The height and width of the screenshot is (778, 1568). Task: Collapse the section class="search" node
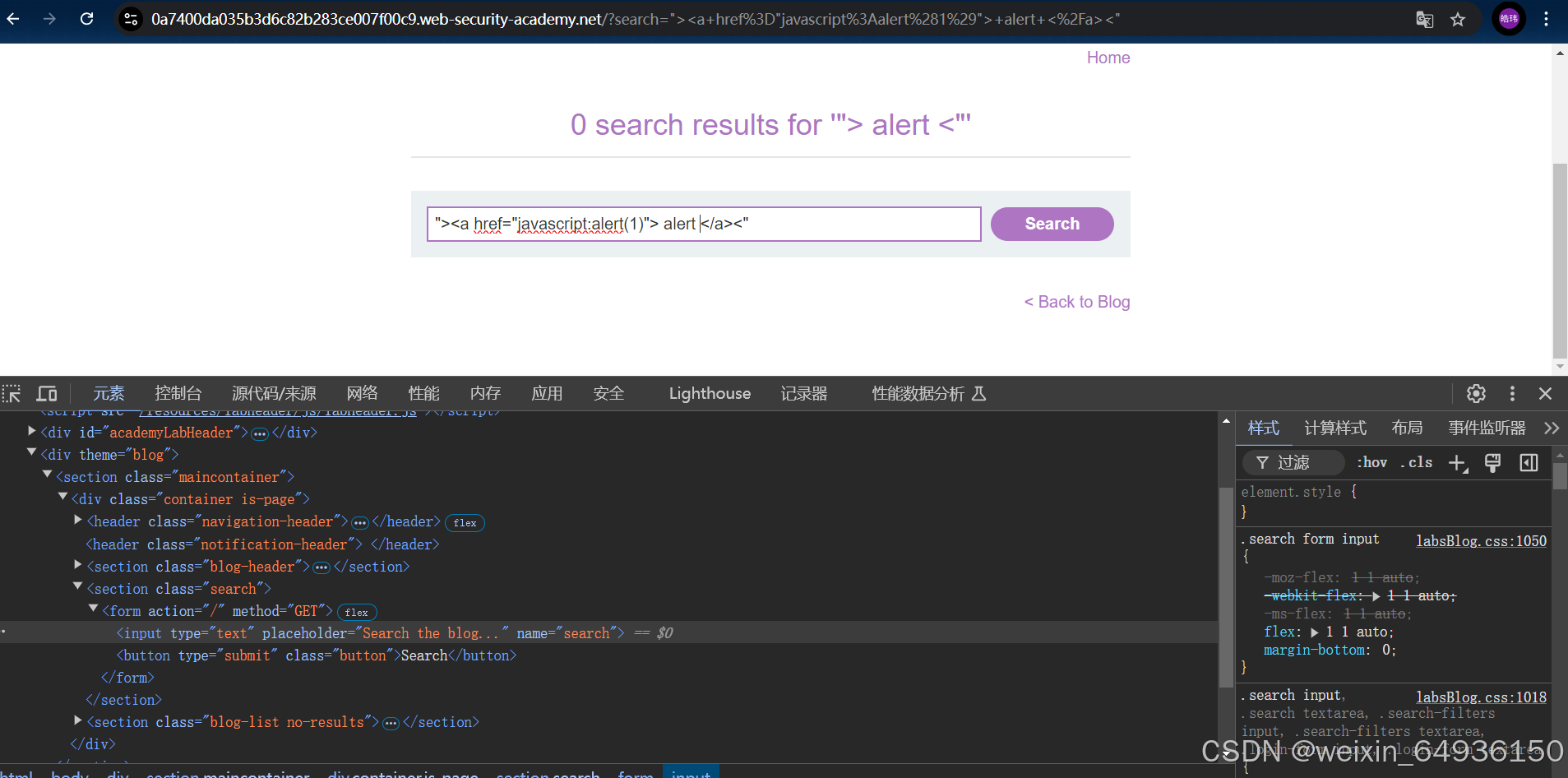tap(78, 586)
